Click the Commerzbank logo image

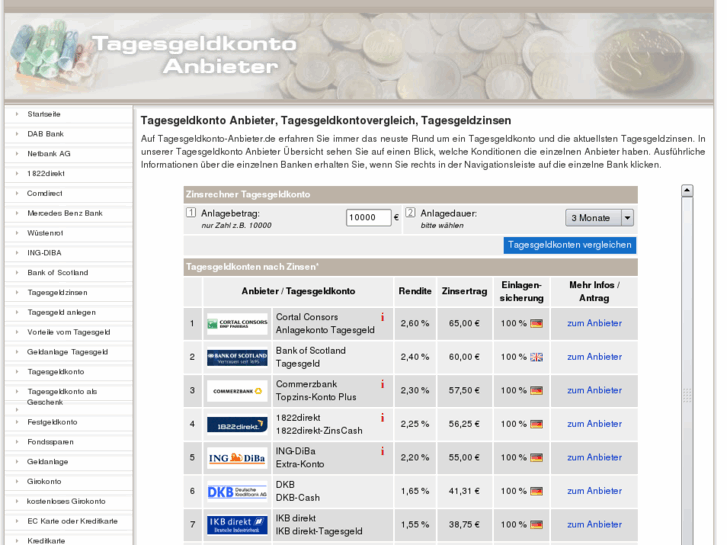(237, 391)
